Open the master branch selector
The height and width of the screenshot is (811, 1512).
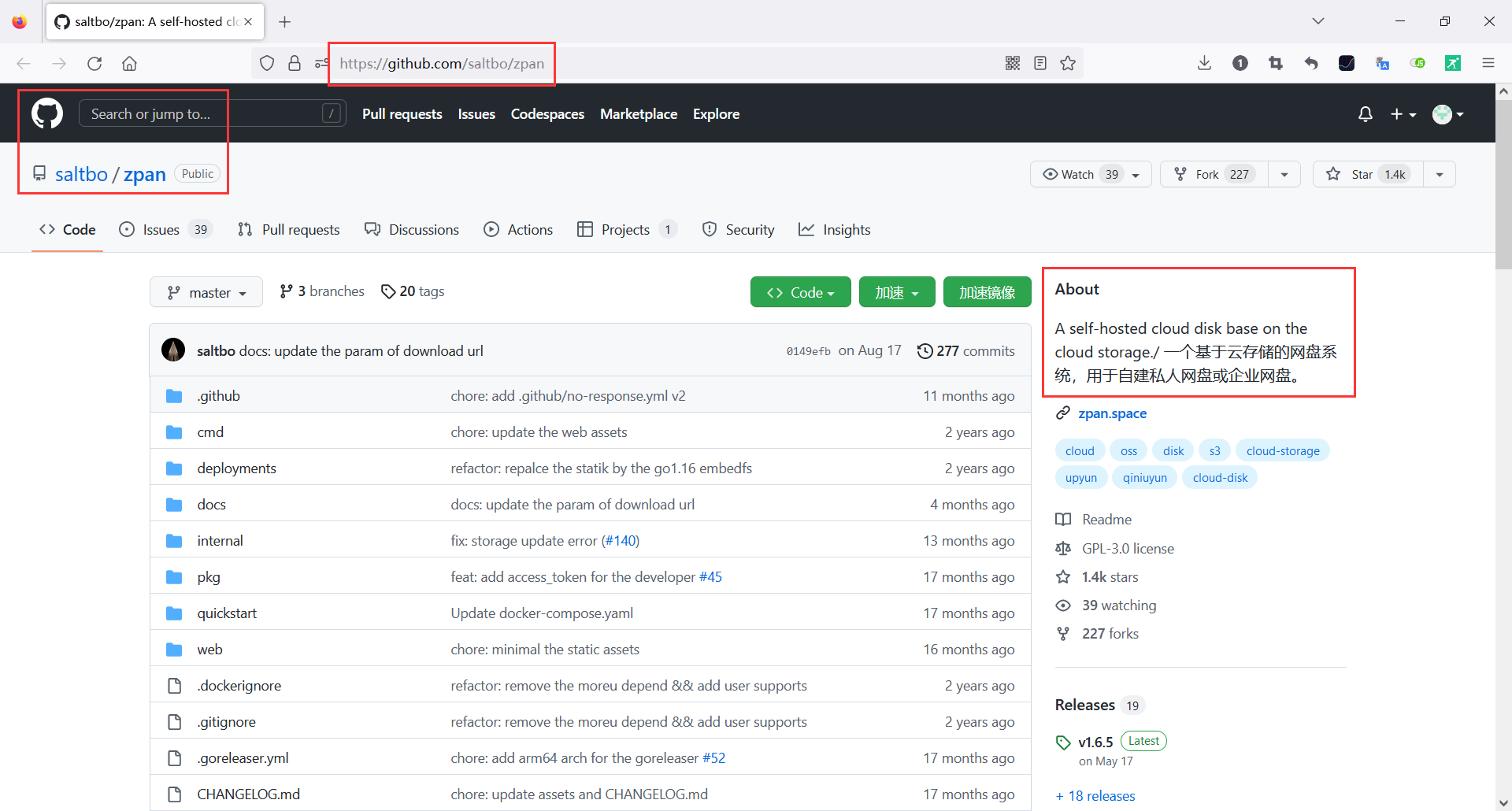206,293
